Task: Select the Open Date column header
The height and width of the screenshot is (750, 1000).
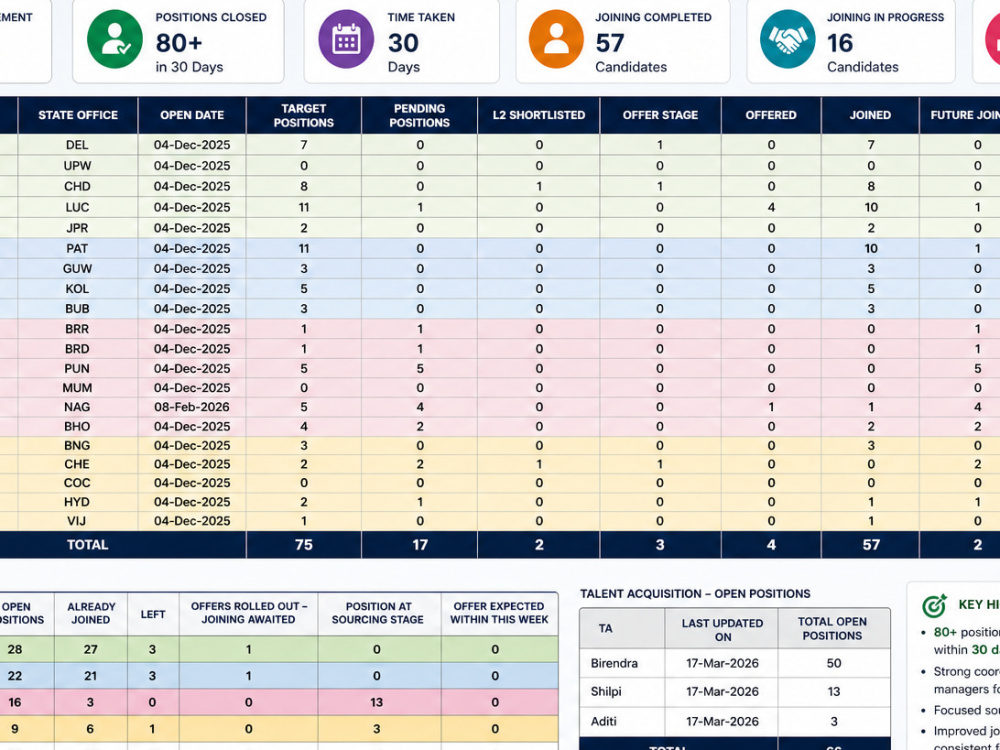Action: 192,115
